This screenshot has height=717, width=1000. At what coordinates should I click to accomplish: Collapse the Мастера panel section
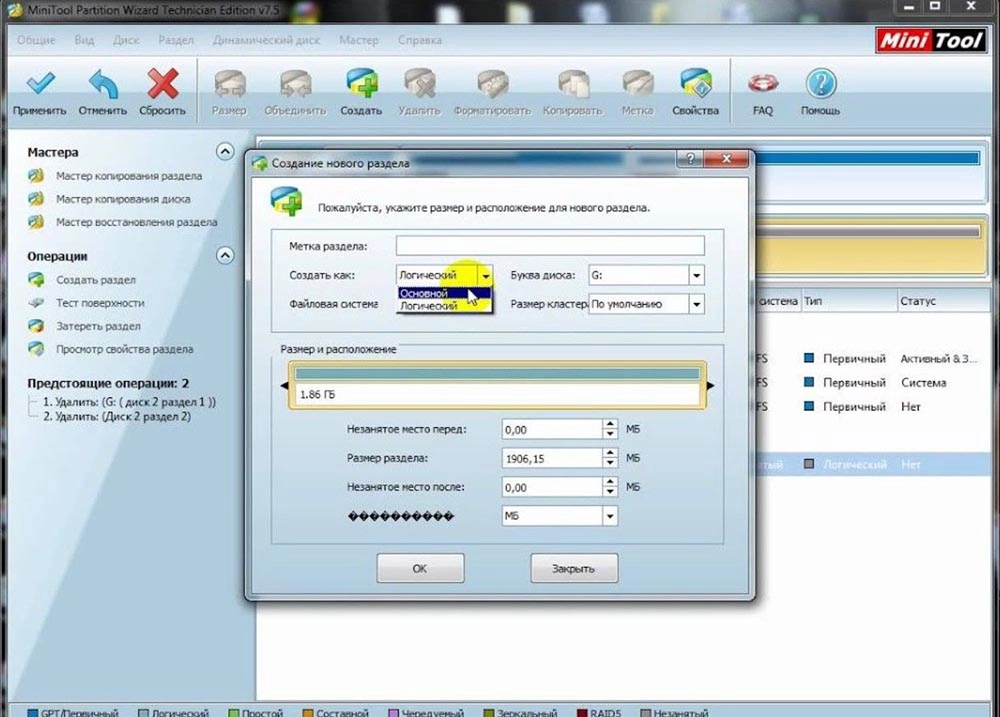pos(224,152)
